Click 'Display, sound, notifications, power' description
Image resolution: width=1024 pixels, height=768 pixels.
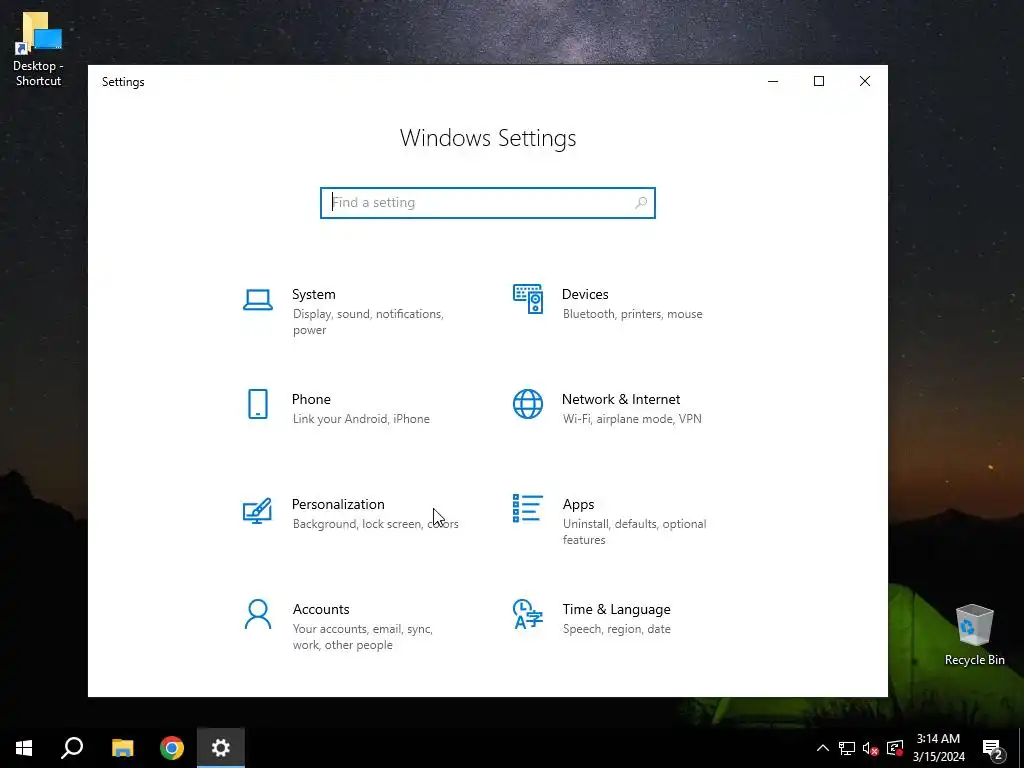[x=368, y=322]
